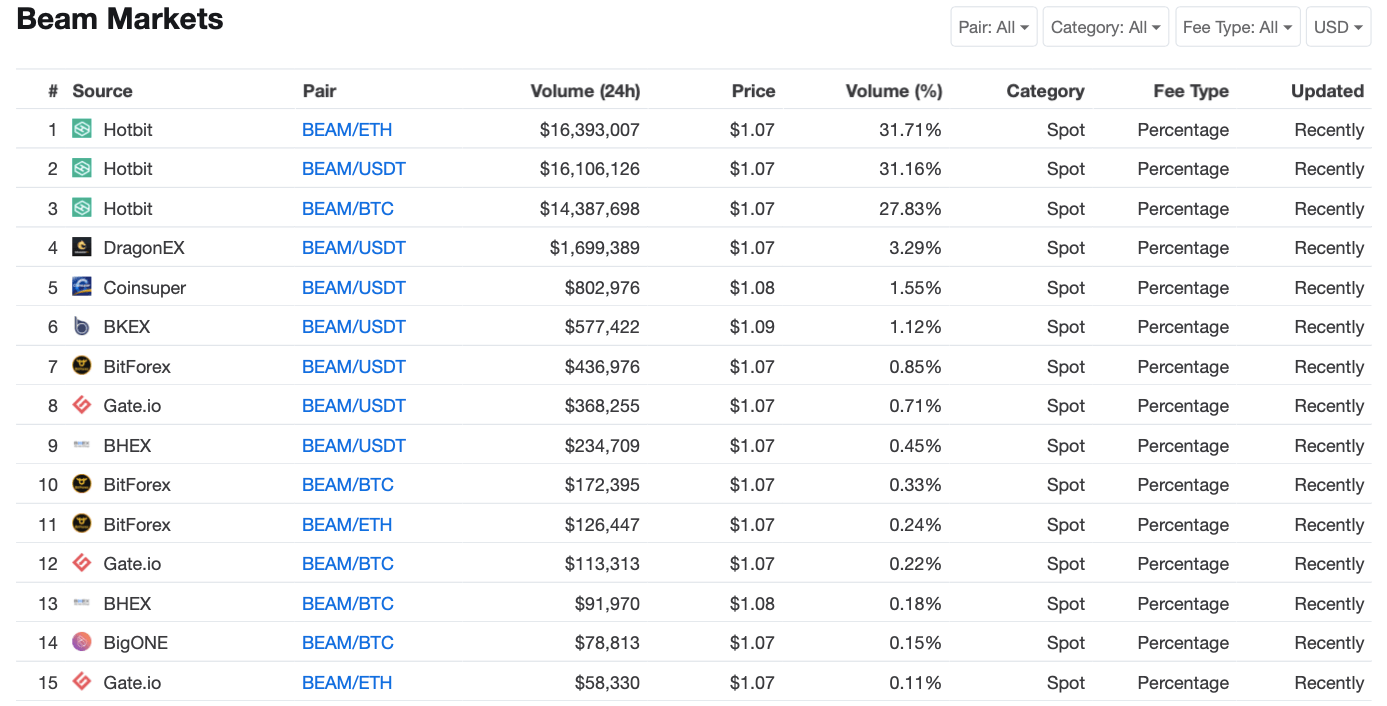
Task: Click the Hotbit icon in row 1
Action: [x=82, y=129]
